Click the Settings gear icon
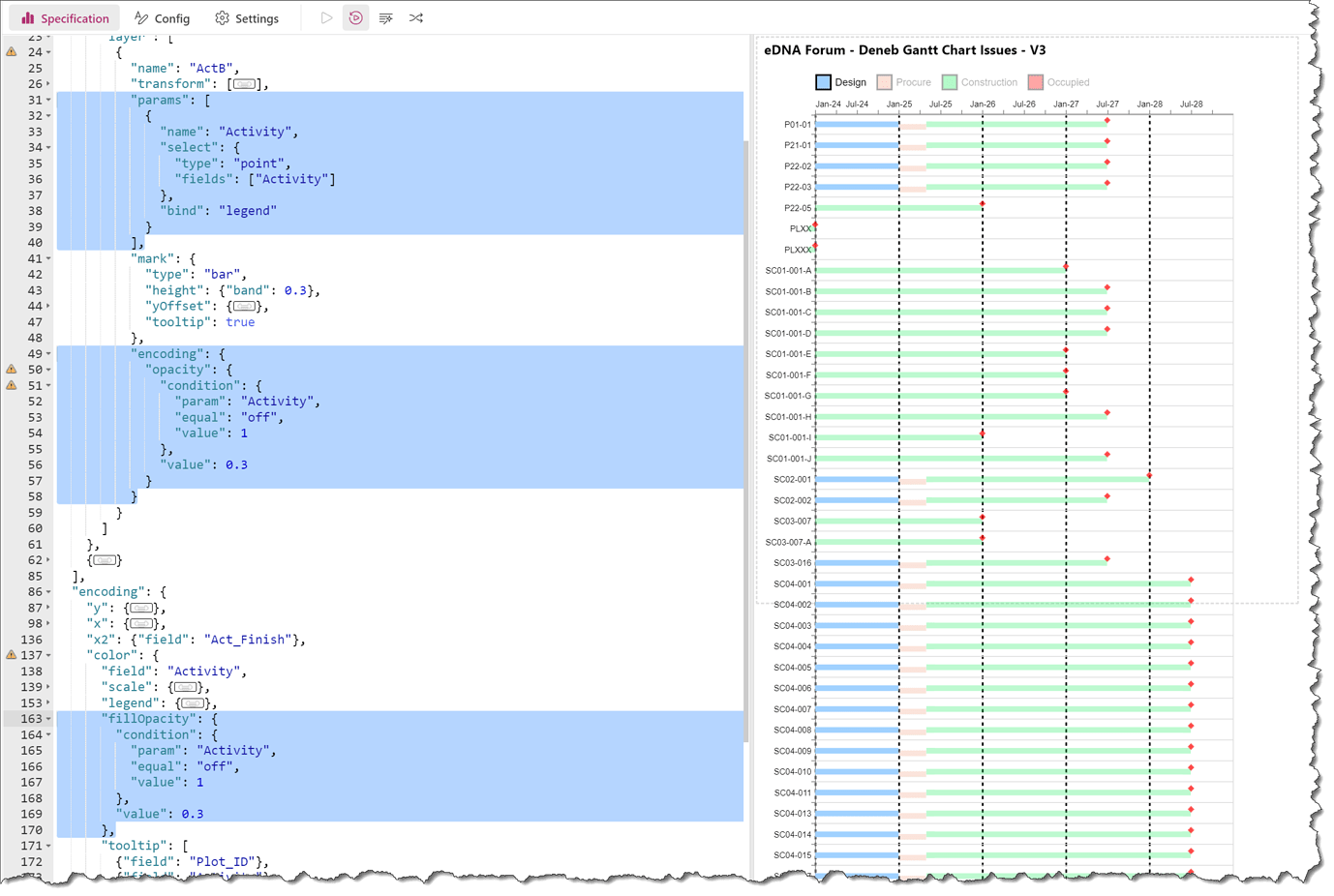The height and width of the screenshot is (896, 1334). (222, 17)
